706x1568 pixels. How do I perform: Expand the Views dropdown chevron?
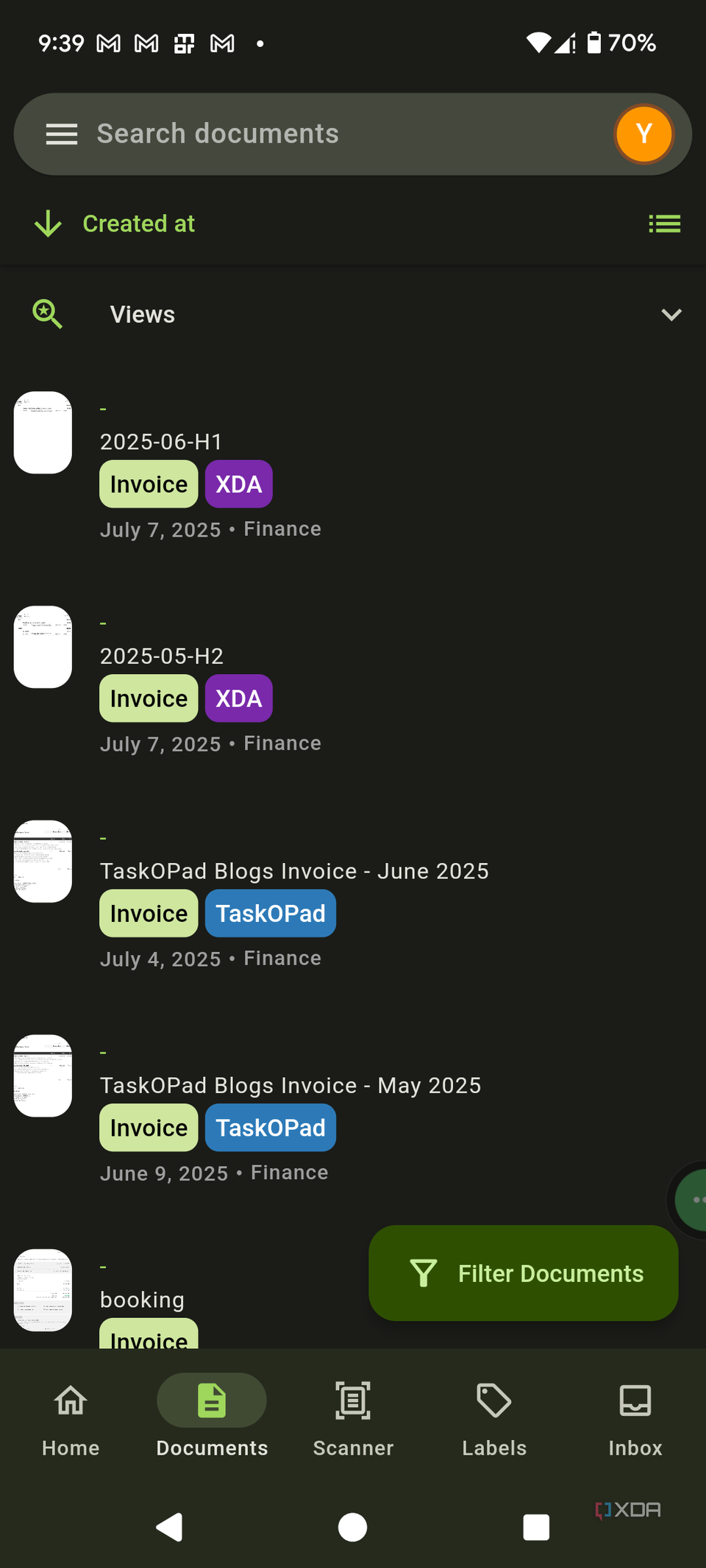[x=671, y=315]
